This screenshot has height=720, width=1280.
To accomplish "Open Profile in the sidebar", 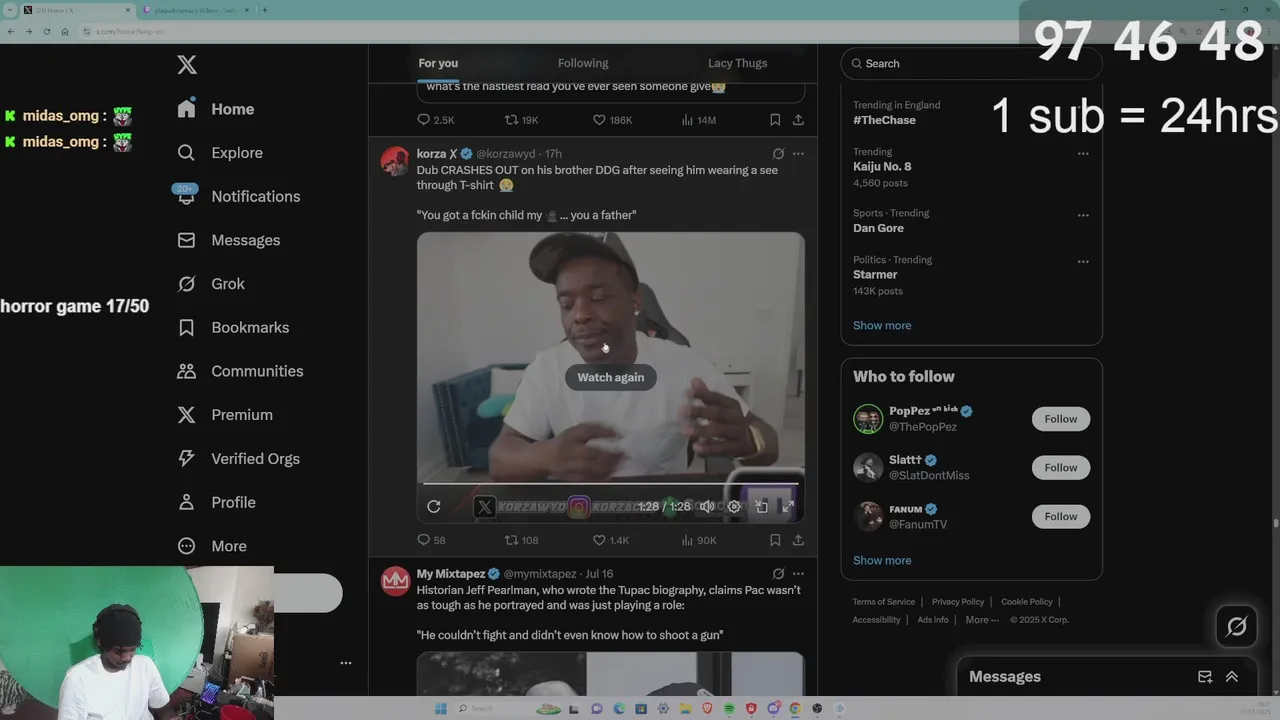I will coord(216,502).
